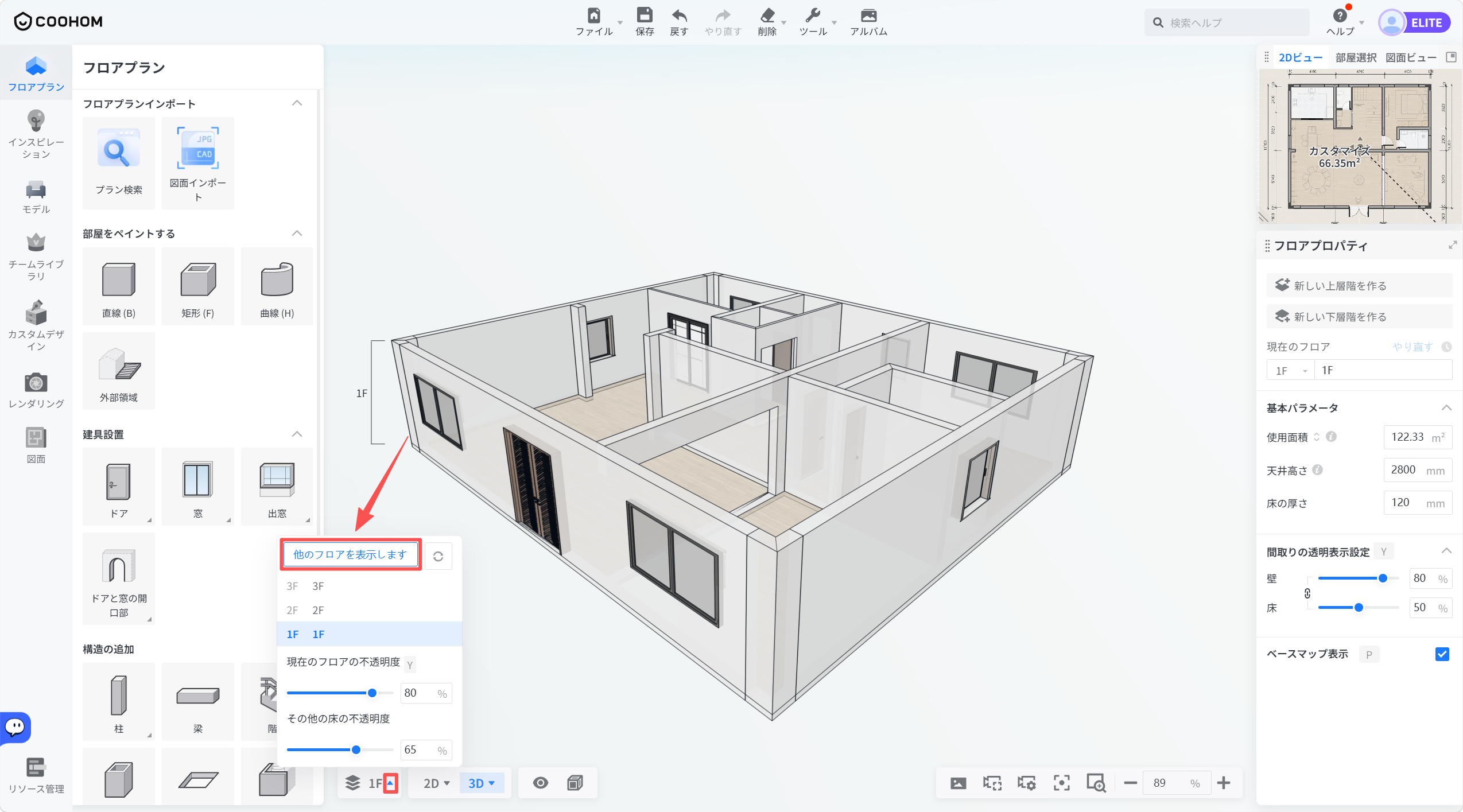
Task: Click 新しい下層階を作る button
Action: coord(1359,317)
